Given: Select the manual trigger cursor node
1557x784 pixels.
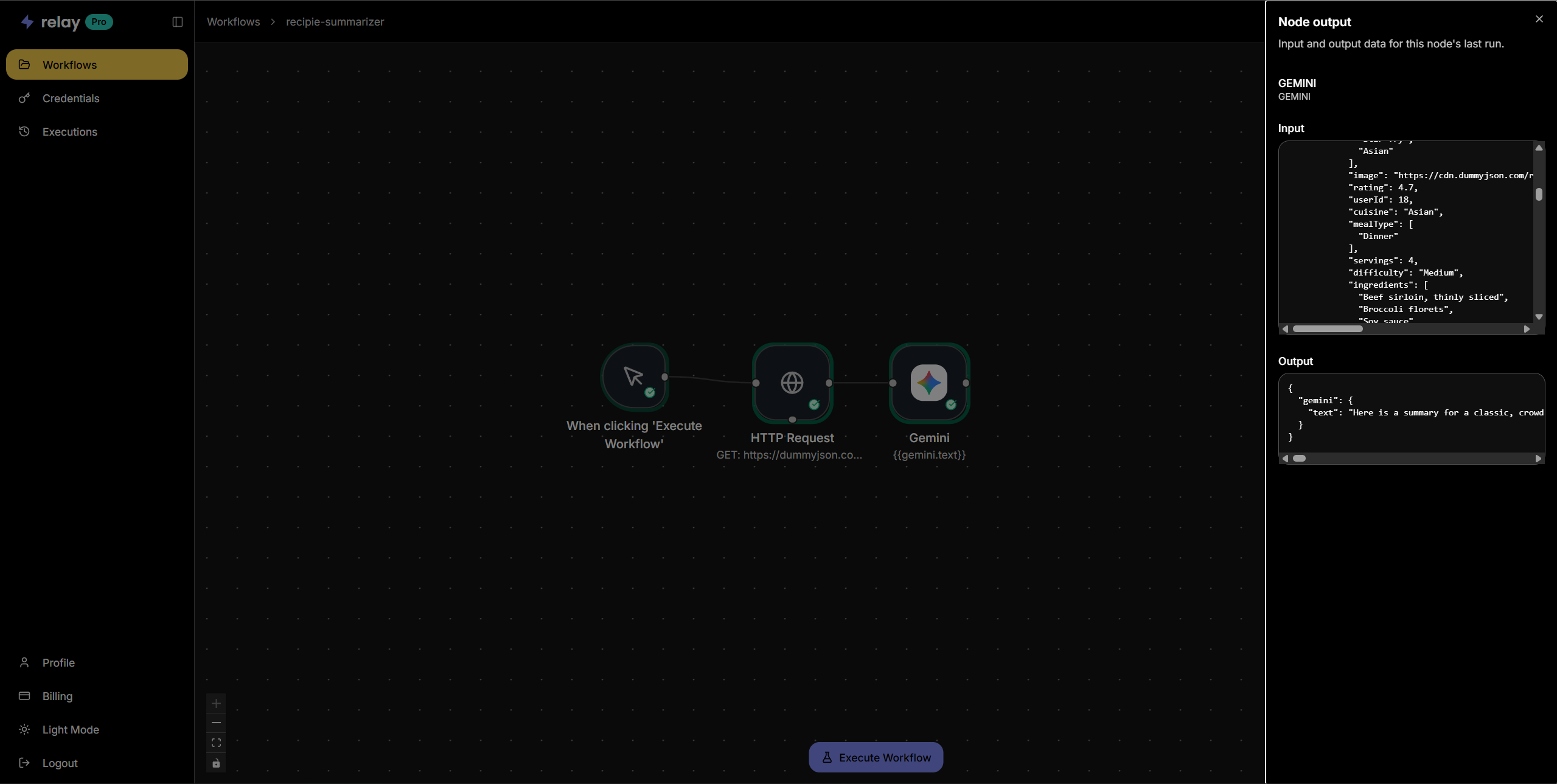Looking at the screenshot, I should pyautogui.click(x=634, y=377).
